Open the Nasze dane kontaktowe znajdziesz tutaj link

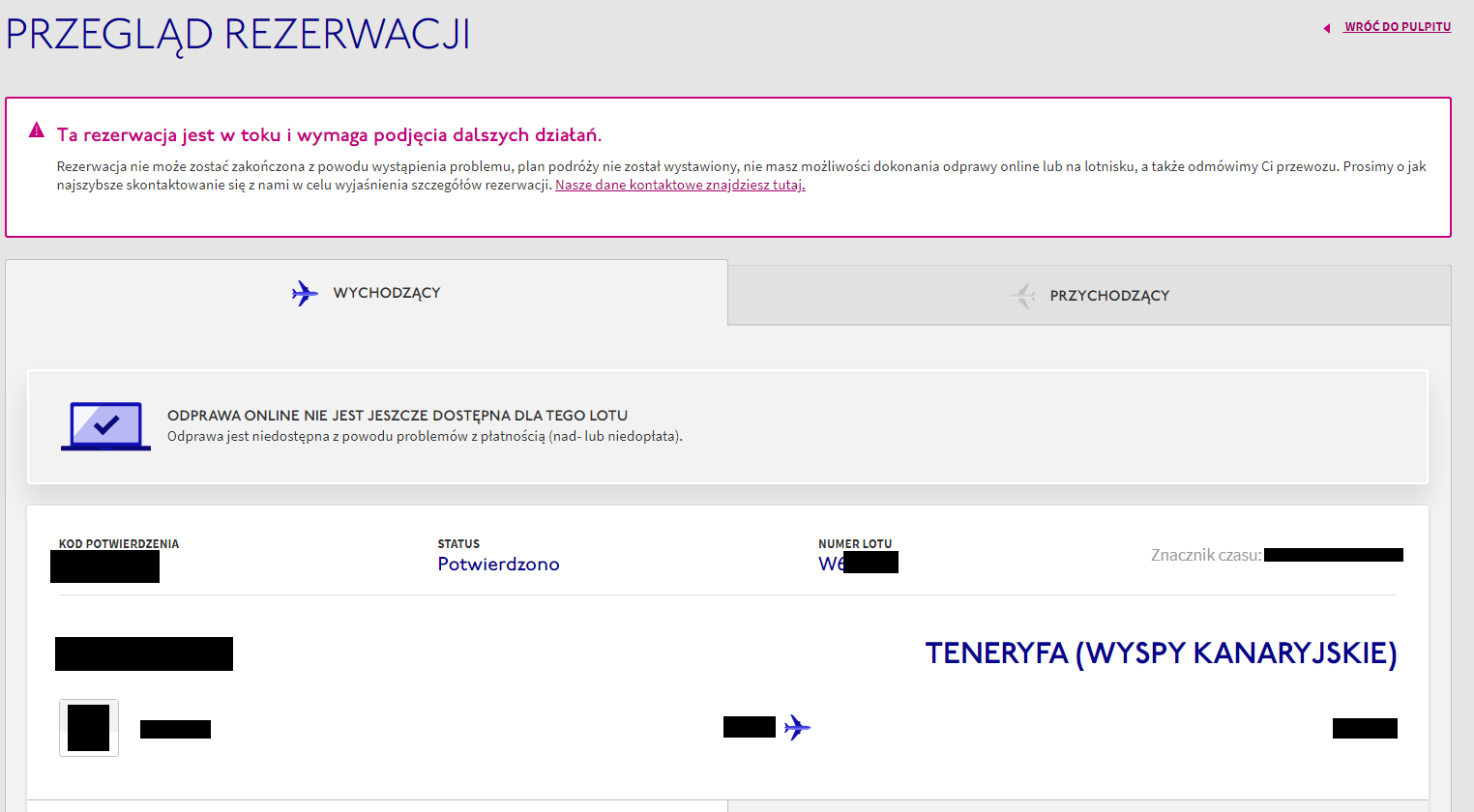pyautogui.click(x=680, y=185)
